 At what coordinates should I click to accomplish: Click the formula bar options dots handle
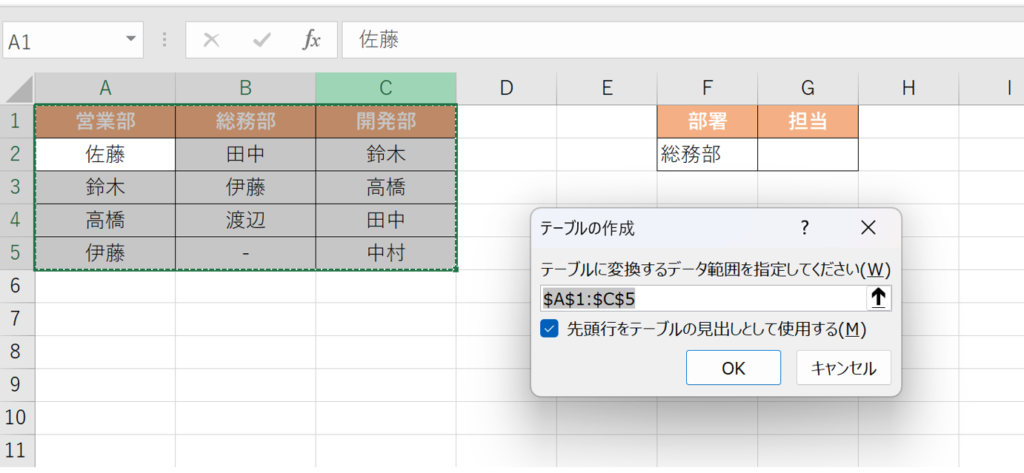coord(165,40)
